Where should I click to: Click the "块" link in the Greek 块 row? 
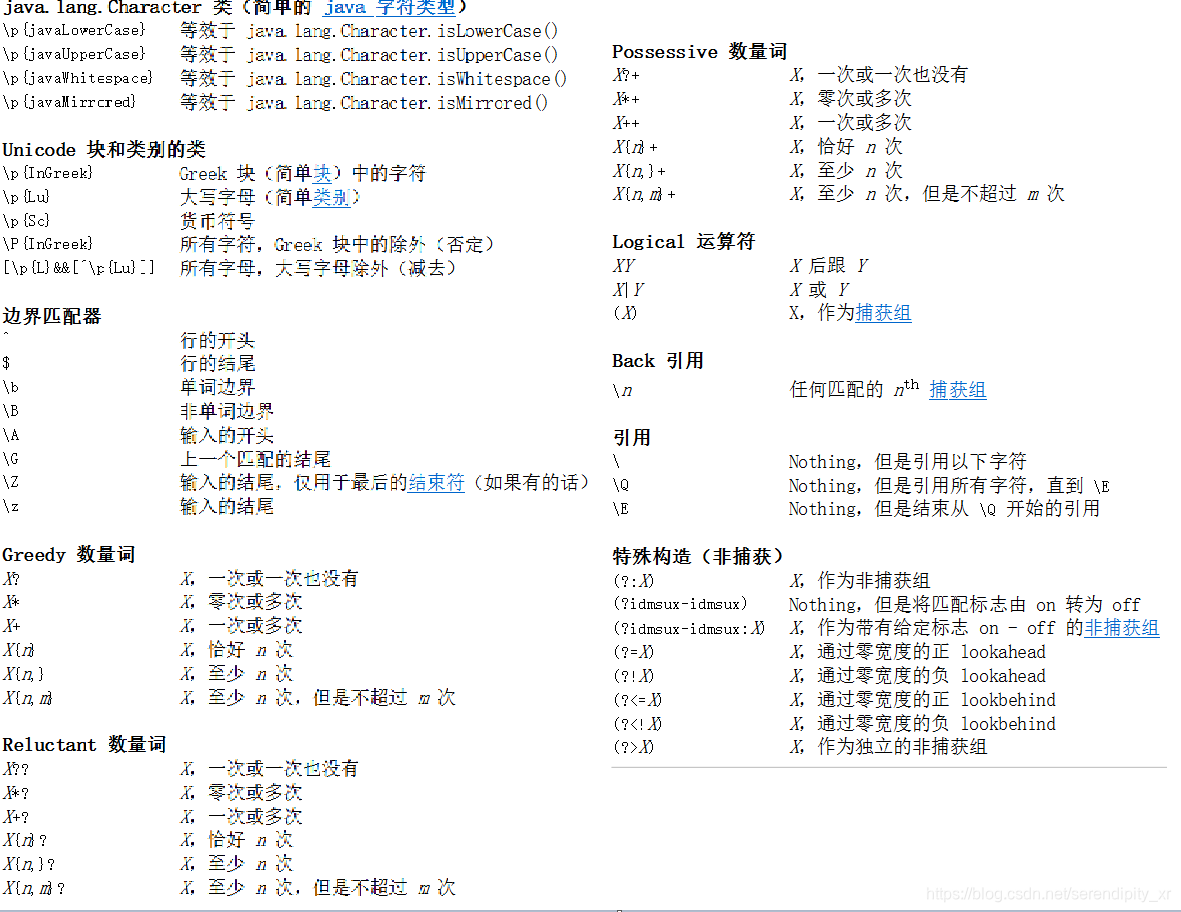click(320, 173)
